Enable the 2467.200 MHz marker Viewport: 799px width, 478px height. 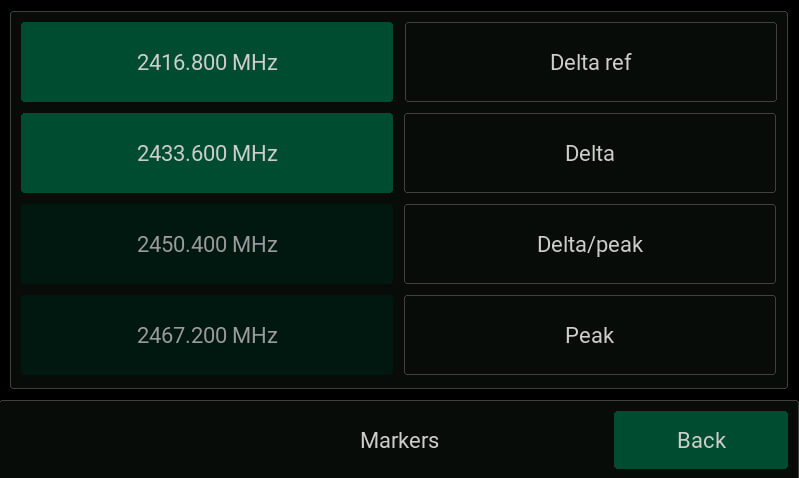207,335
